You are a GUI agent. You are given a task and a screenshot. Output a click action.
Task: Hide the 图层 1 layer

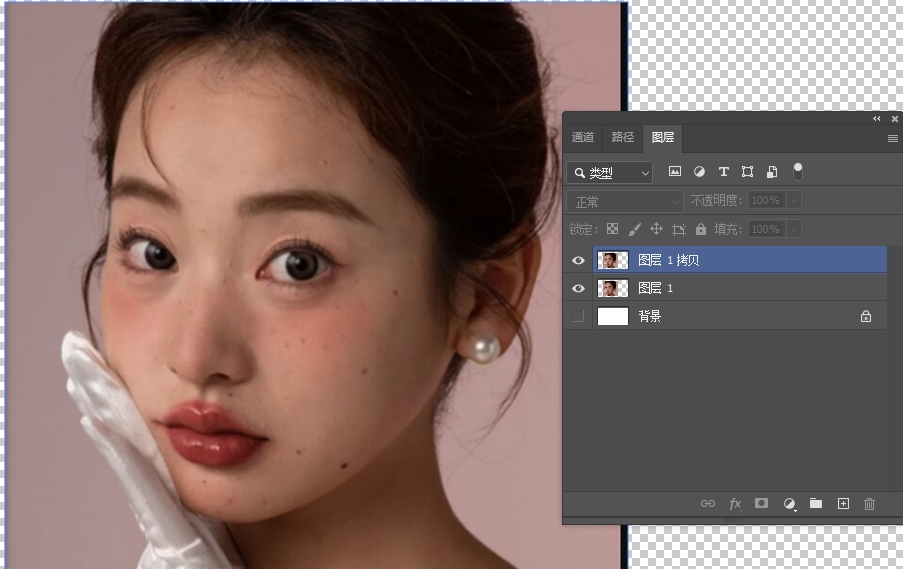coord(578,288)
